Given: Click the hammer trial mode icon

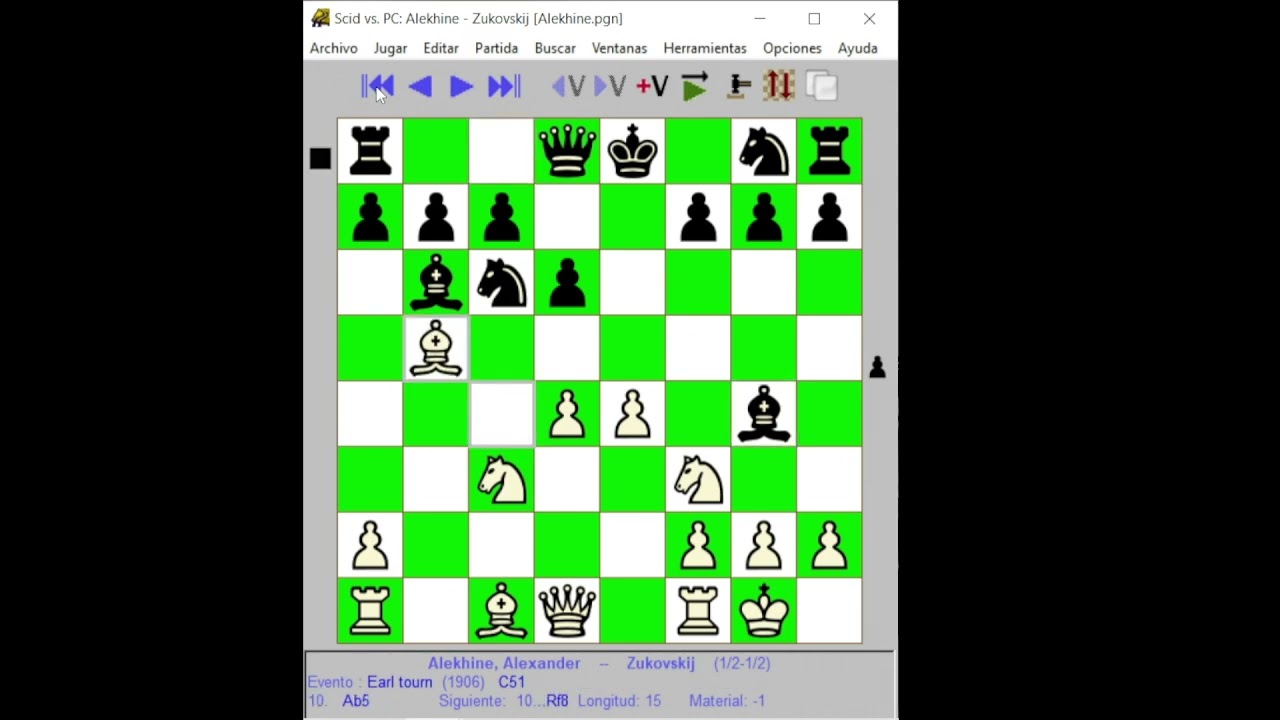Looking at the screenshot, I should point(739,87).
